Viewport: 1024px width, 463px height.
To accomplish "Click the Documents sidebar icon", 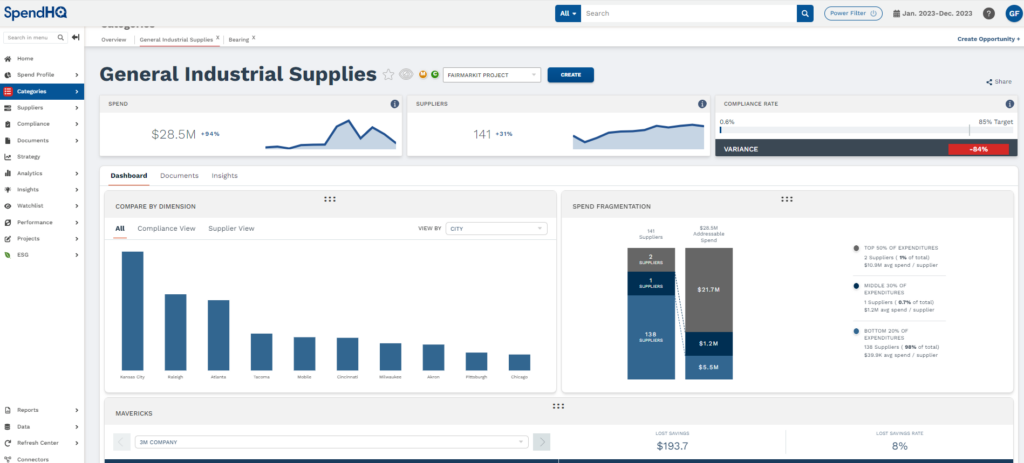I will [8, 140].
